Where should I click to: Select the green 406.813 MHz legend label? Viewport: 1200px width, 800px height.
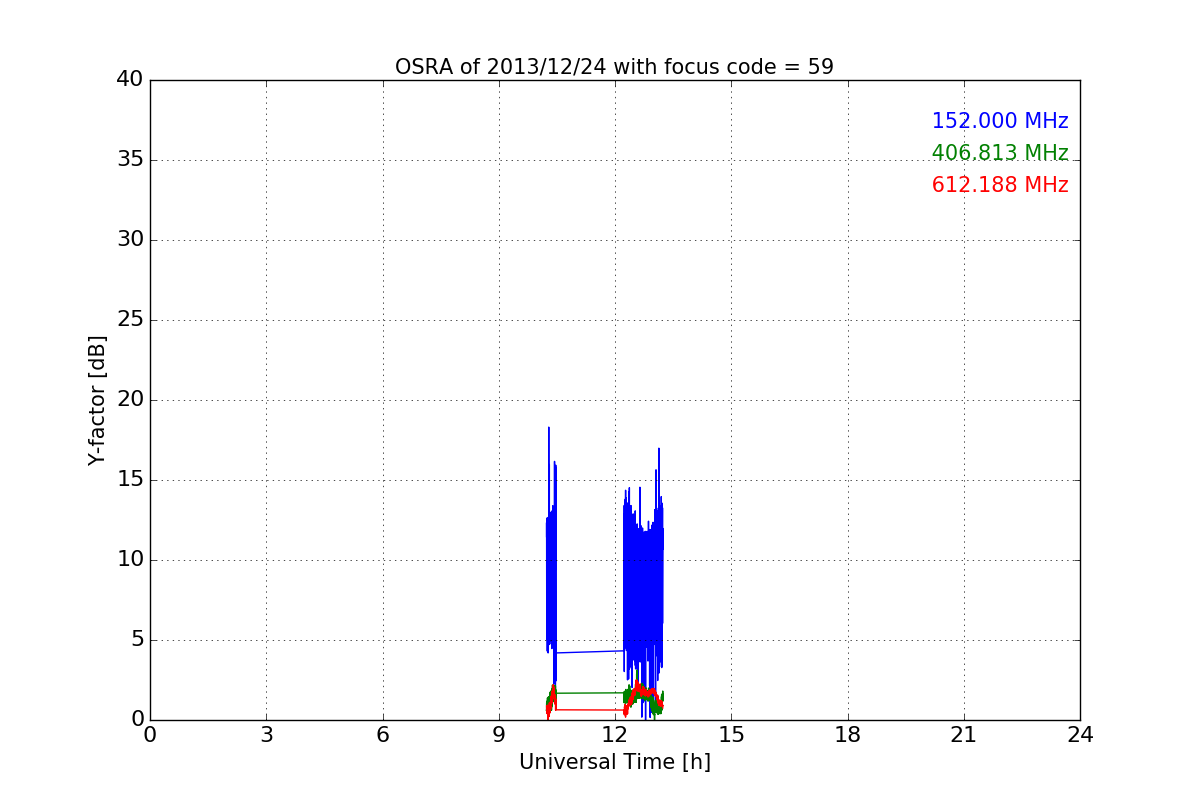[1000, 153]
